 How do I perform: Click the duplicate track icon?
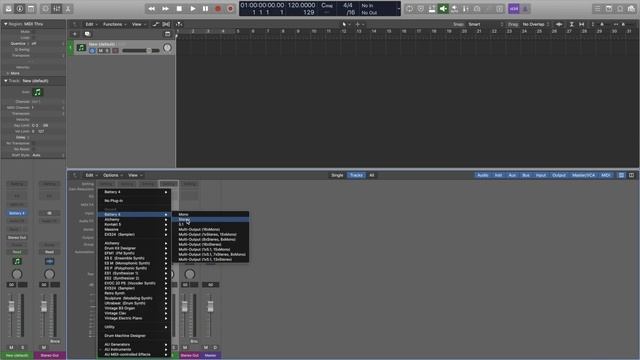(87, 34)
